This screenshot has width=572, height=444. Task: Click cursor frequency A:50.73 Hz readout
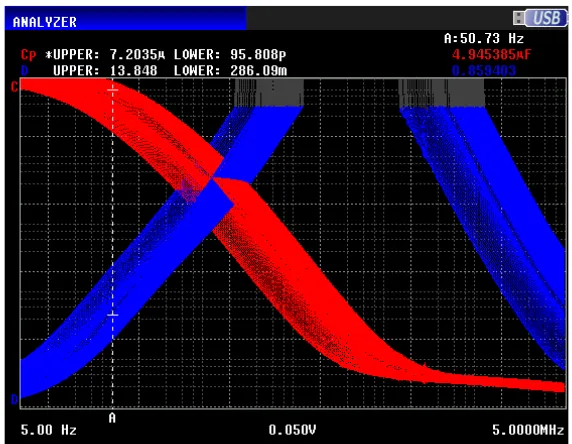pos(484,38)
